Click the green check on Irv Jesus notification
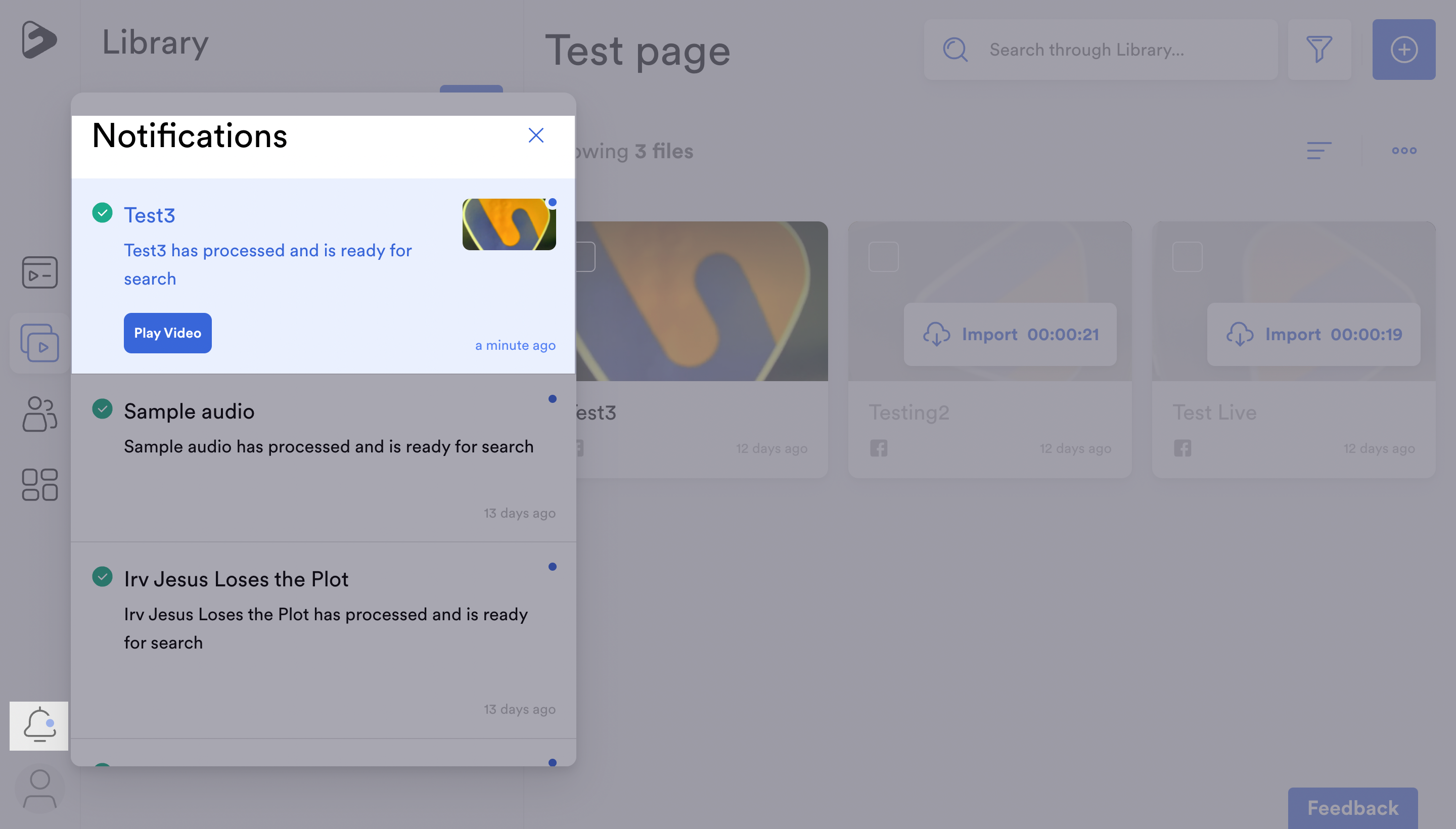The height and width of the screenshot is (829, 1456). (102, 577)
